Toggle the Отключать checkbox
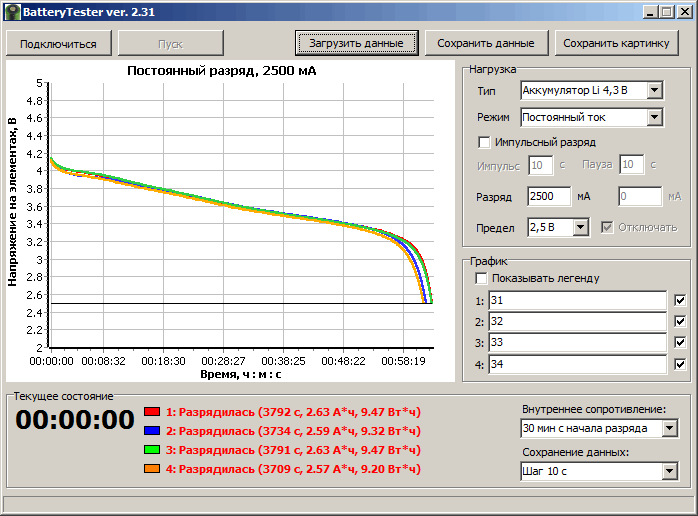The width and height of the screenshot is (698, 516). [x=606, y=228]
